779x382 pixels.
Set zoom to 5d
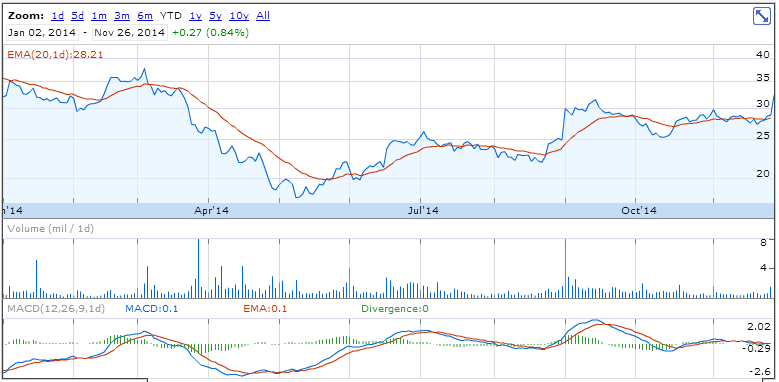pyautogui.click(x=78, y=16)
